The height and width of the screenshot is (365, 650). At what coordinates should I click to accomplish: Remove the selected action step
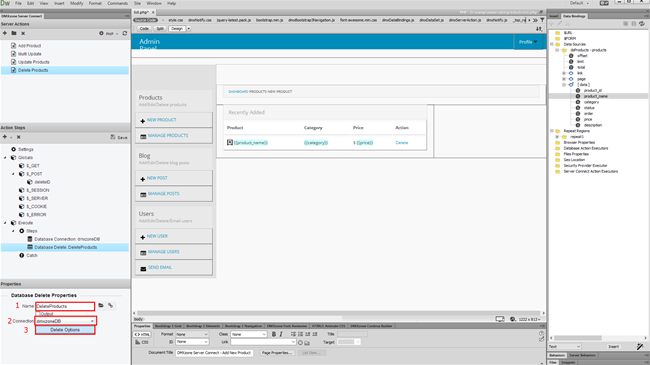pos(19,137)
